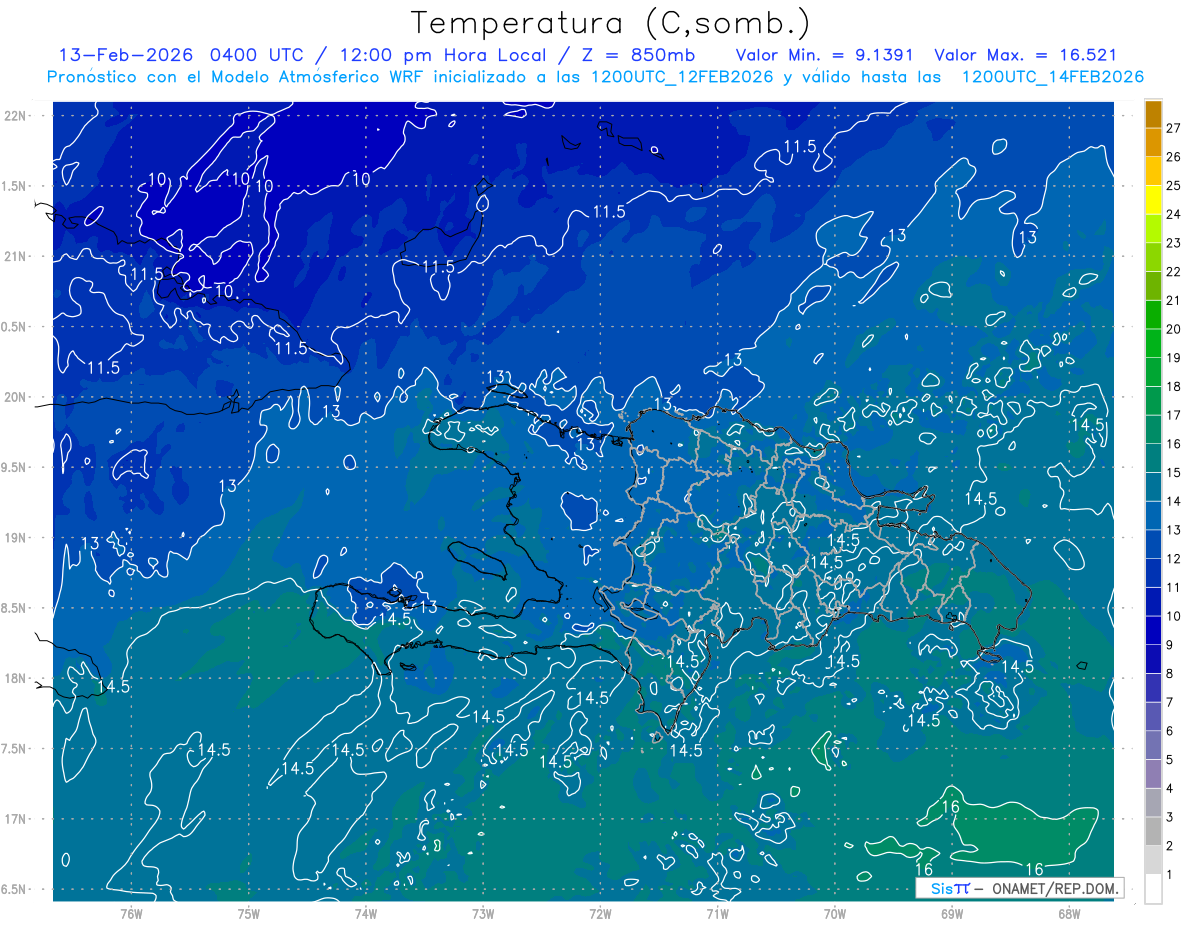Click the white bottom swatch of color scale

tap(1153, 888)
